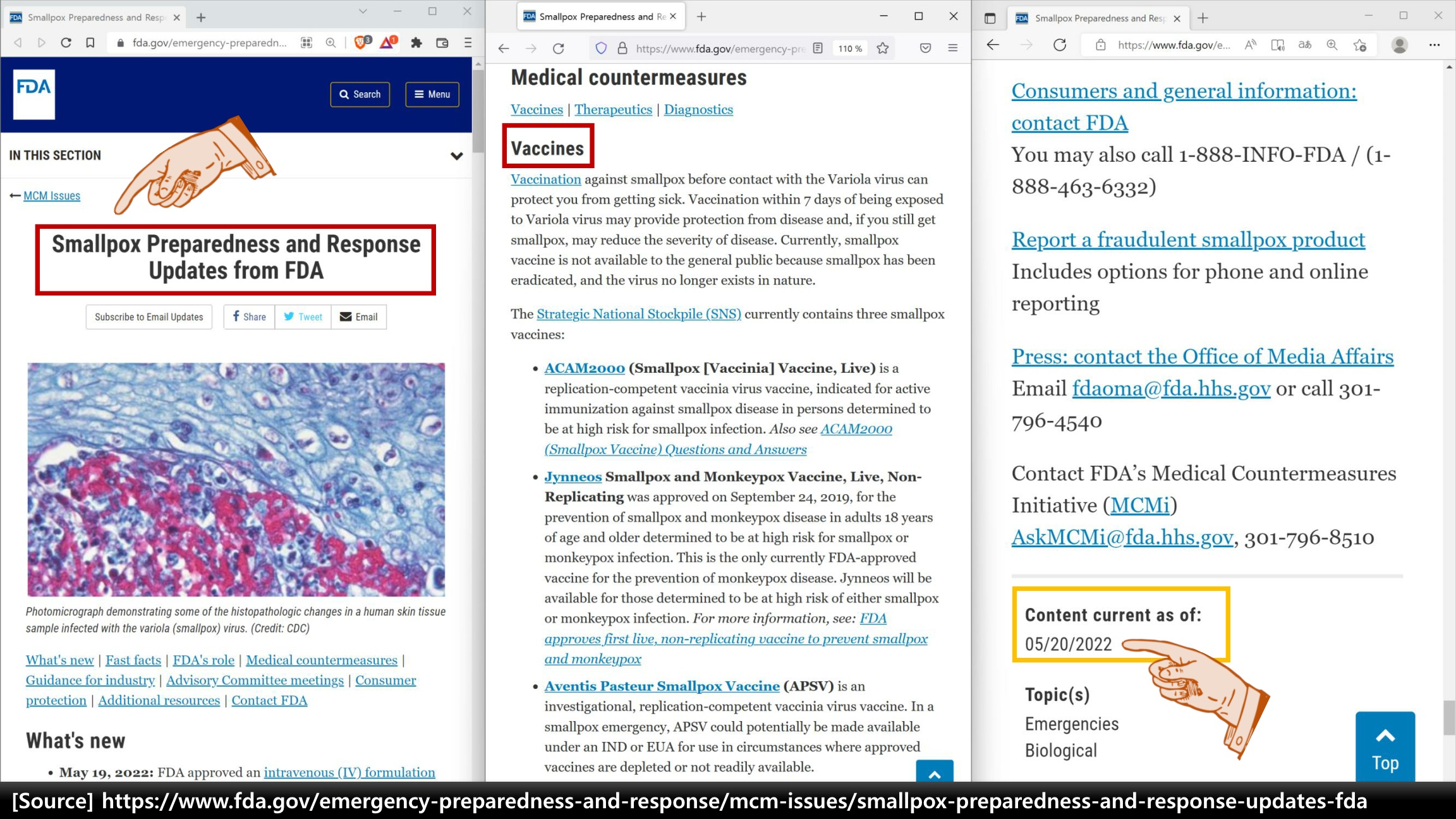Open a new tab in Brave

(201, 18)
